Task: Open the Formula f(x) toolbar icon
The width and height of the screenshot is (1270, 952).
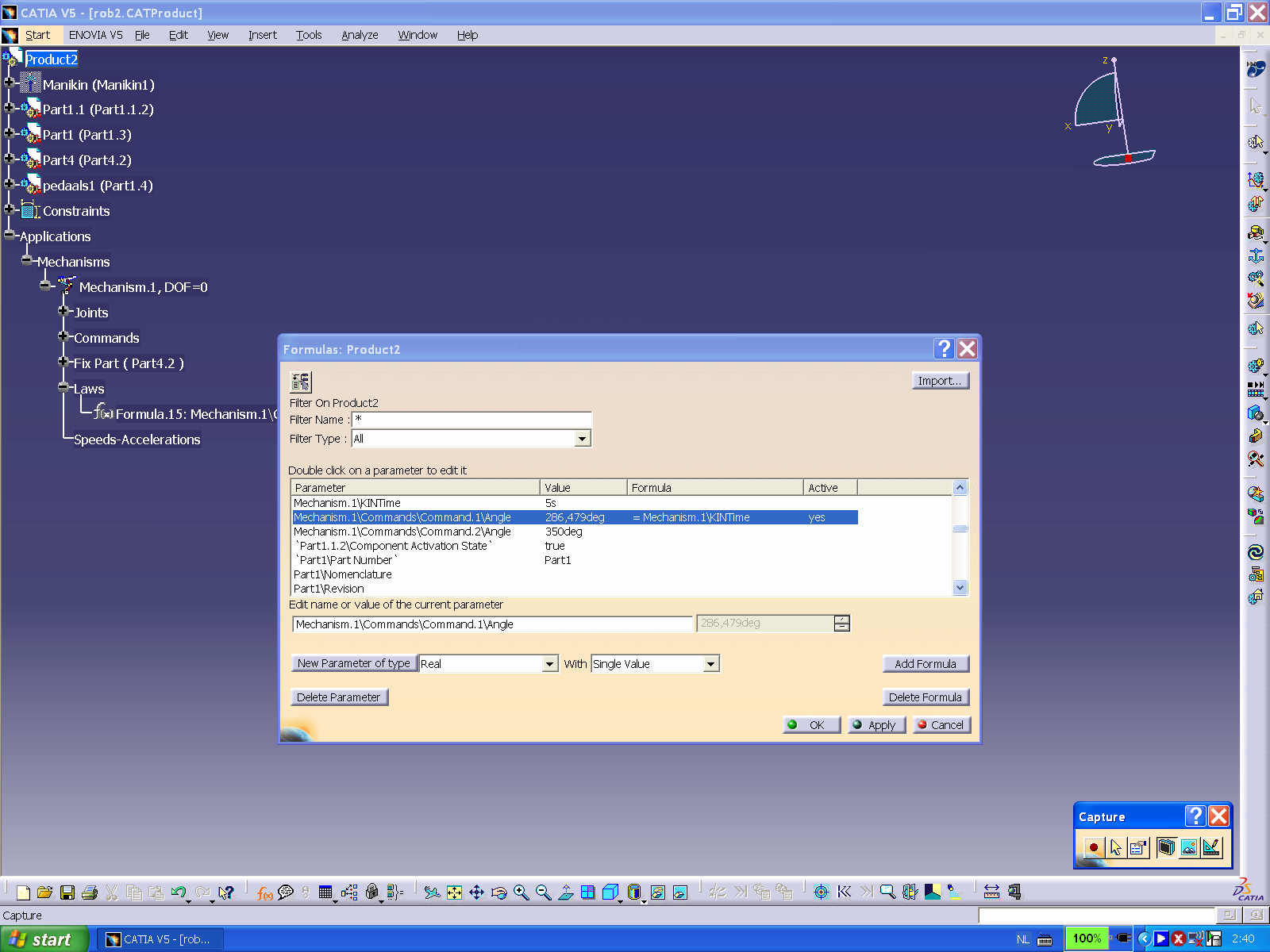Action: point(264,892)
